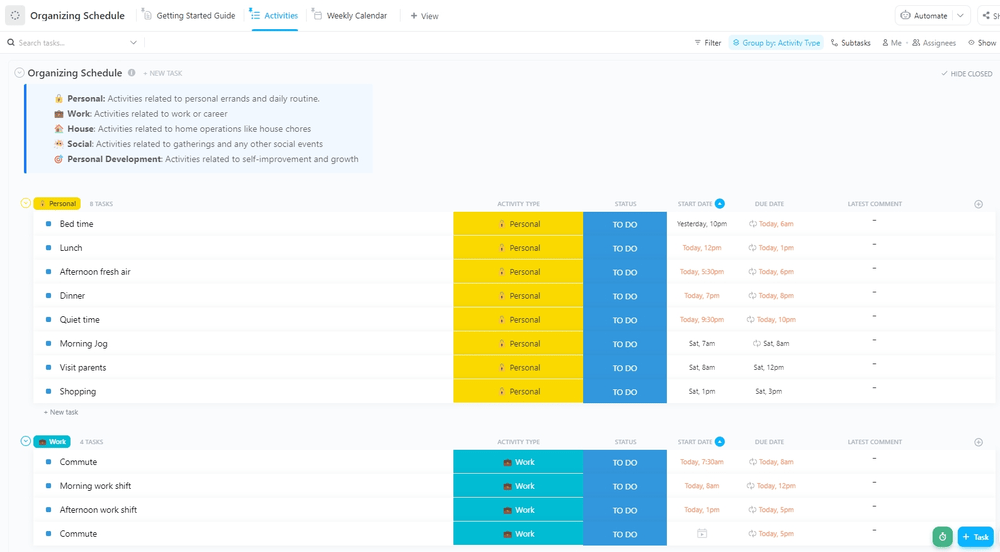Collapse the Personal group
The height and width of the screenshot is (552, 1000).
click(26, 203)
